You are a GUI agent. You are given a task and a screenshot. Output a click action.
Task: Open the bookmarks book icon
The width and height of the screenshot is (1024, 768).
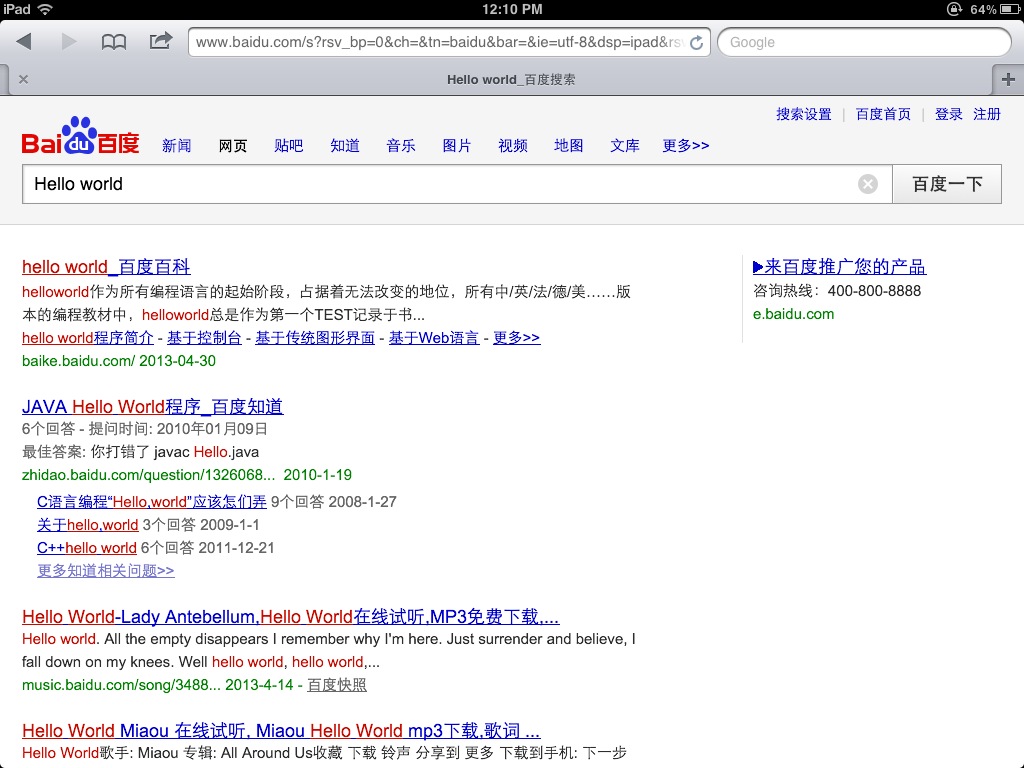click(114, 42)
